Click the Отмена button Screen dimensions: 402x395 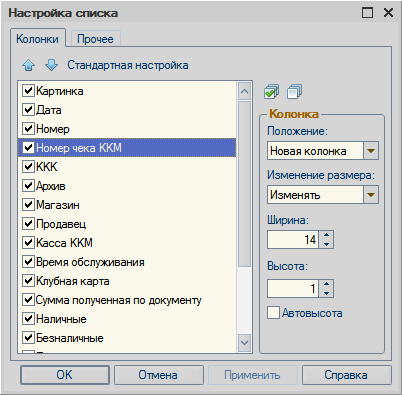coord(159,375)
